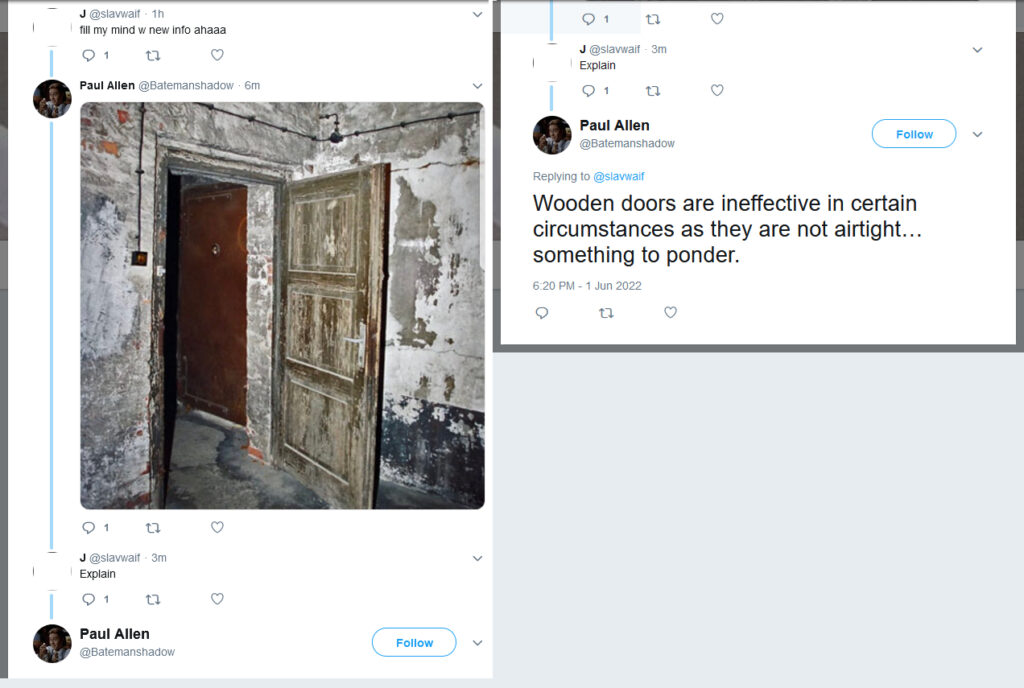Screen dimensions: 1024x688
Task: Open options chevron on right-panel 'Explain' tweet
Action: pos(978,50)
